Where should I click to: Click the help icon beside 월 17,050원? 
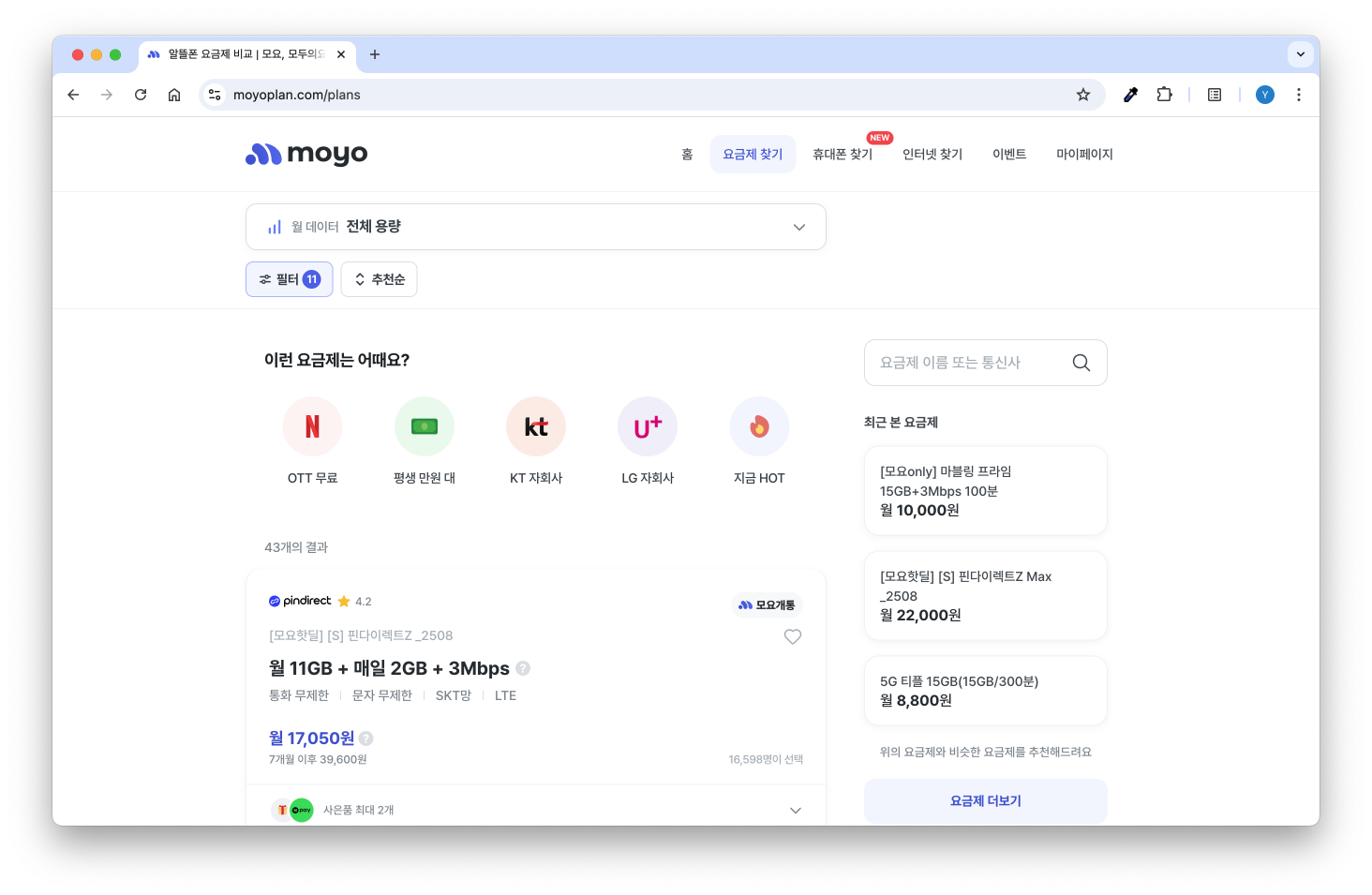click(x=366, y=738)
